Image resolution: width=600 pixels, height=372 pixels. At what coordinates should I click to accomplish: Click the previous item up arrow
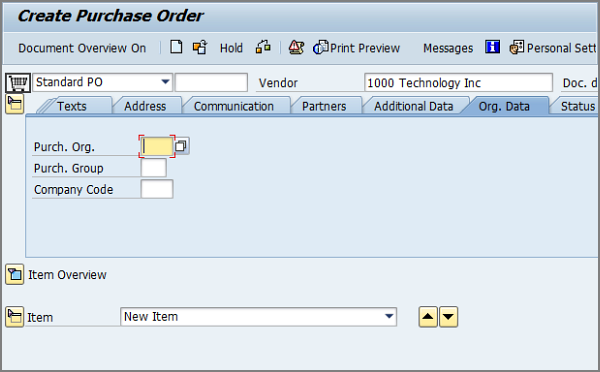point(428,317)
